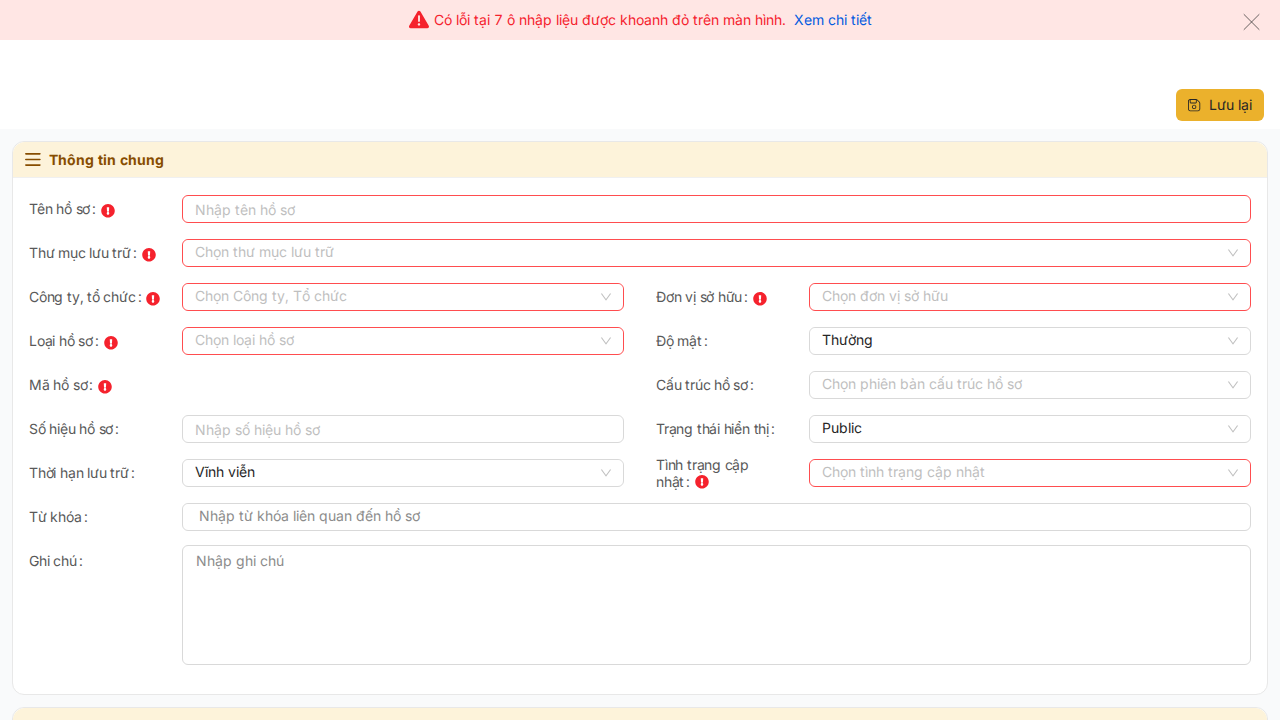Click into the Ghi chú text area
Viewport: 1280px width, 720px height.
(x=715, y=604)
